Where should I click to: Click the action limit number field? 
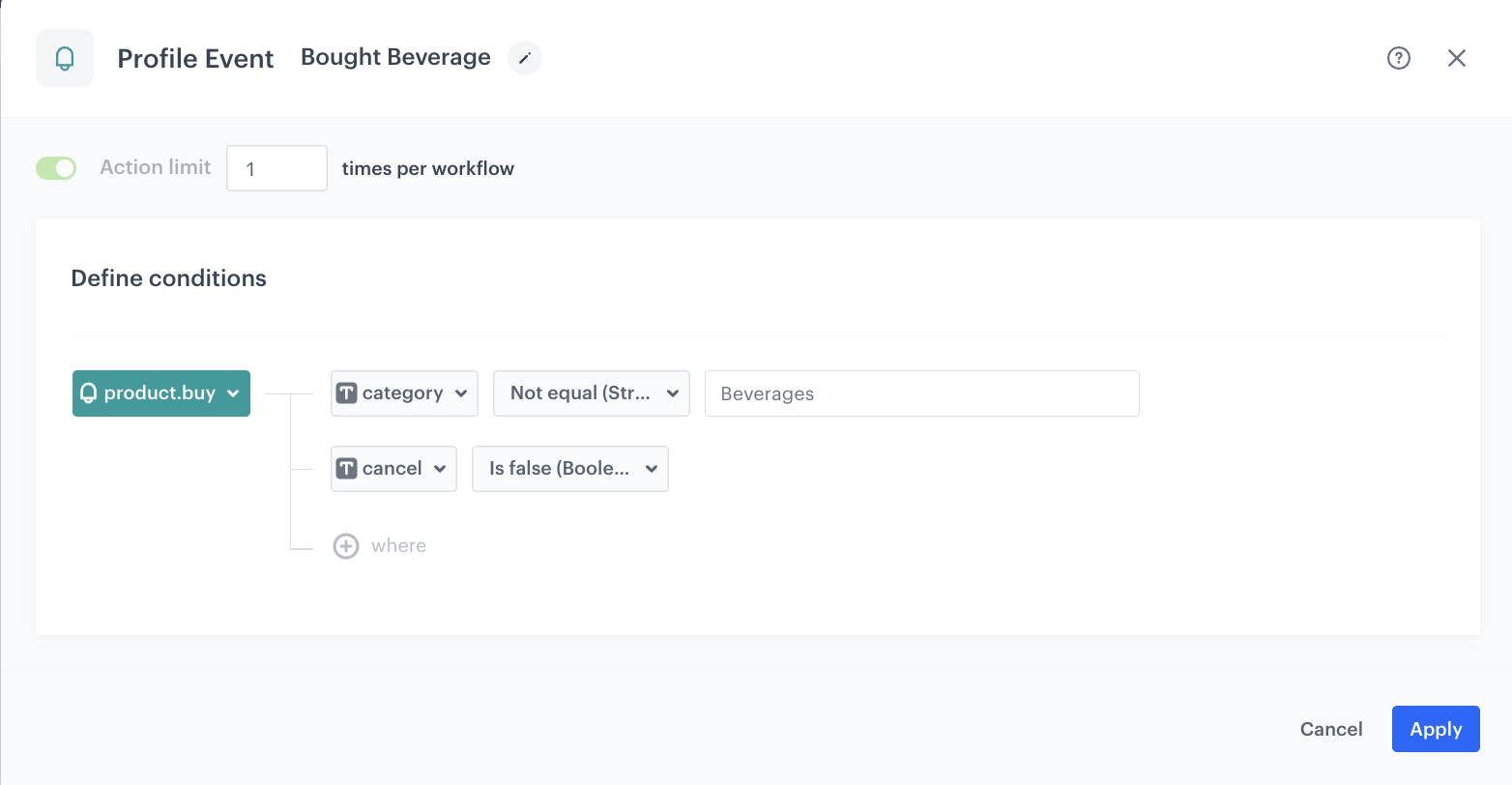coord(276,167)
